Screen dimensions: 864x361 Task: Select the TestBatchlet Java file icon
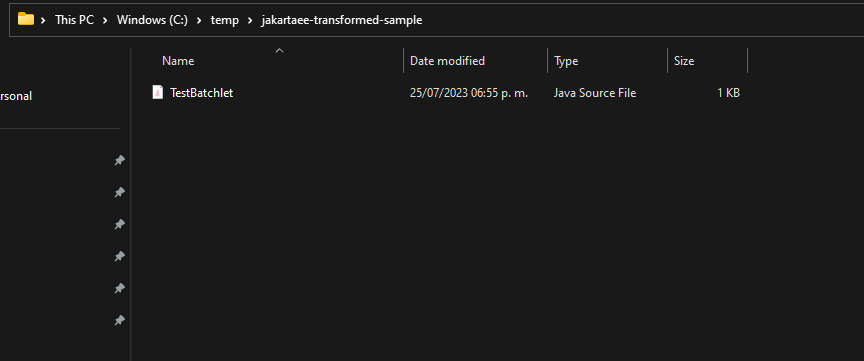(158, 93)
